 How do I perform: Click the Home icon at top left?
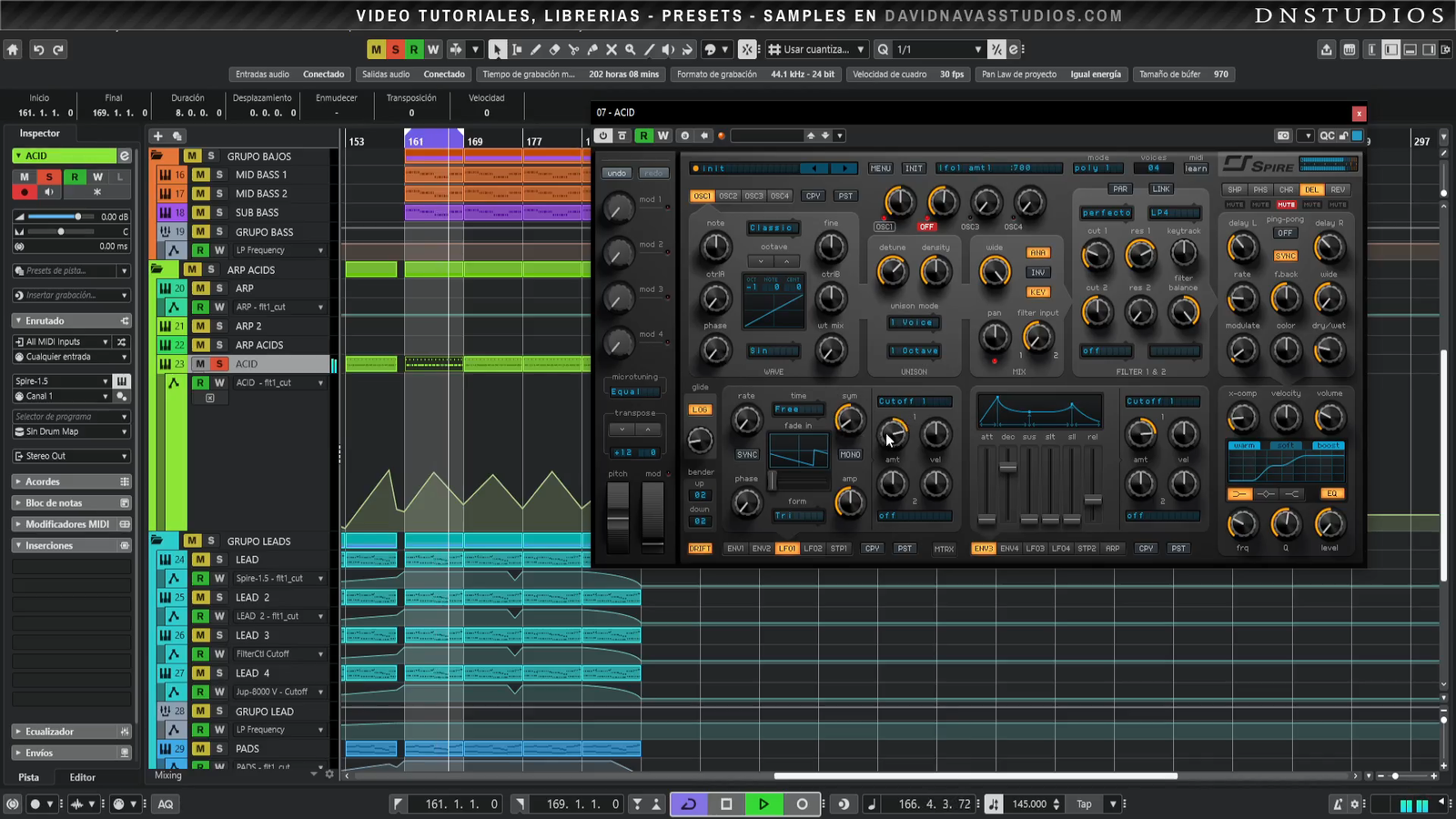13,50
